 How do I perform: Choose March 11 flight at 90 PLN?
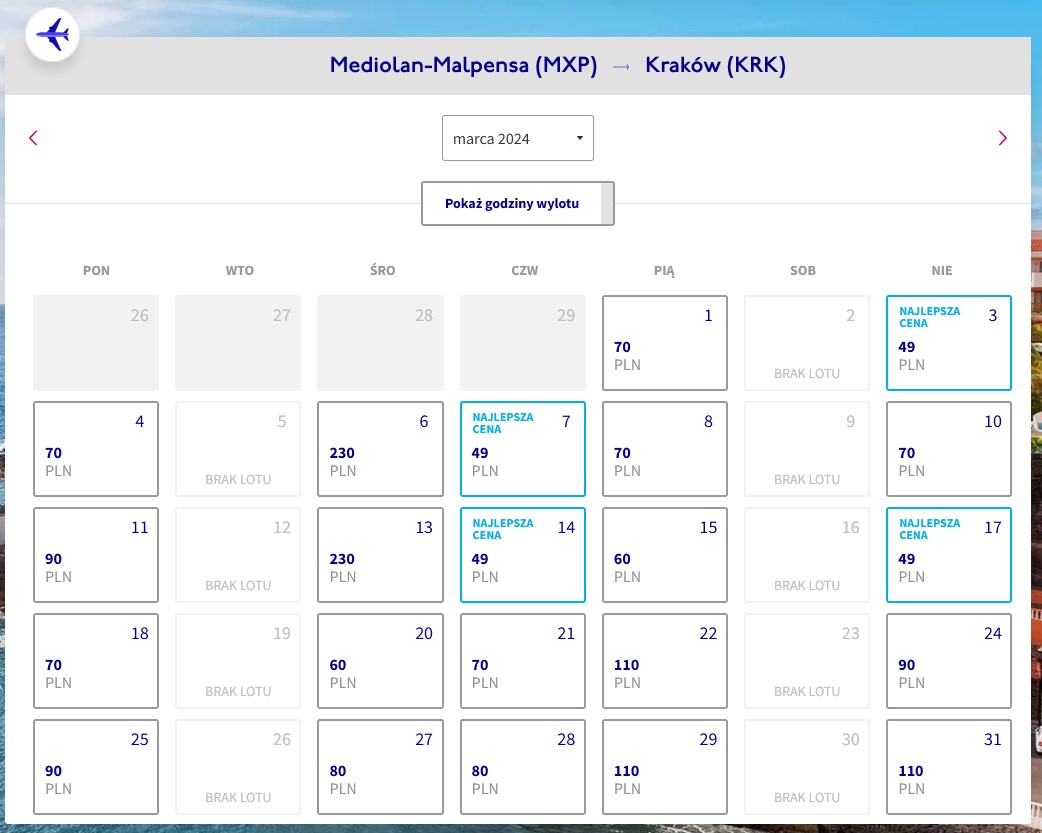coord(96,555)
